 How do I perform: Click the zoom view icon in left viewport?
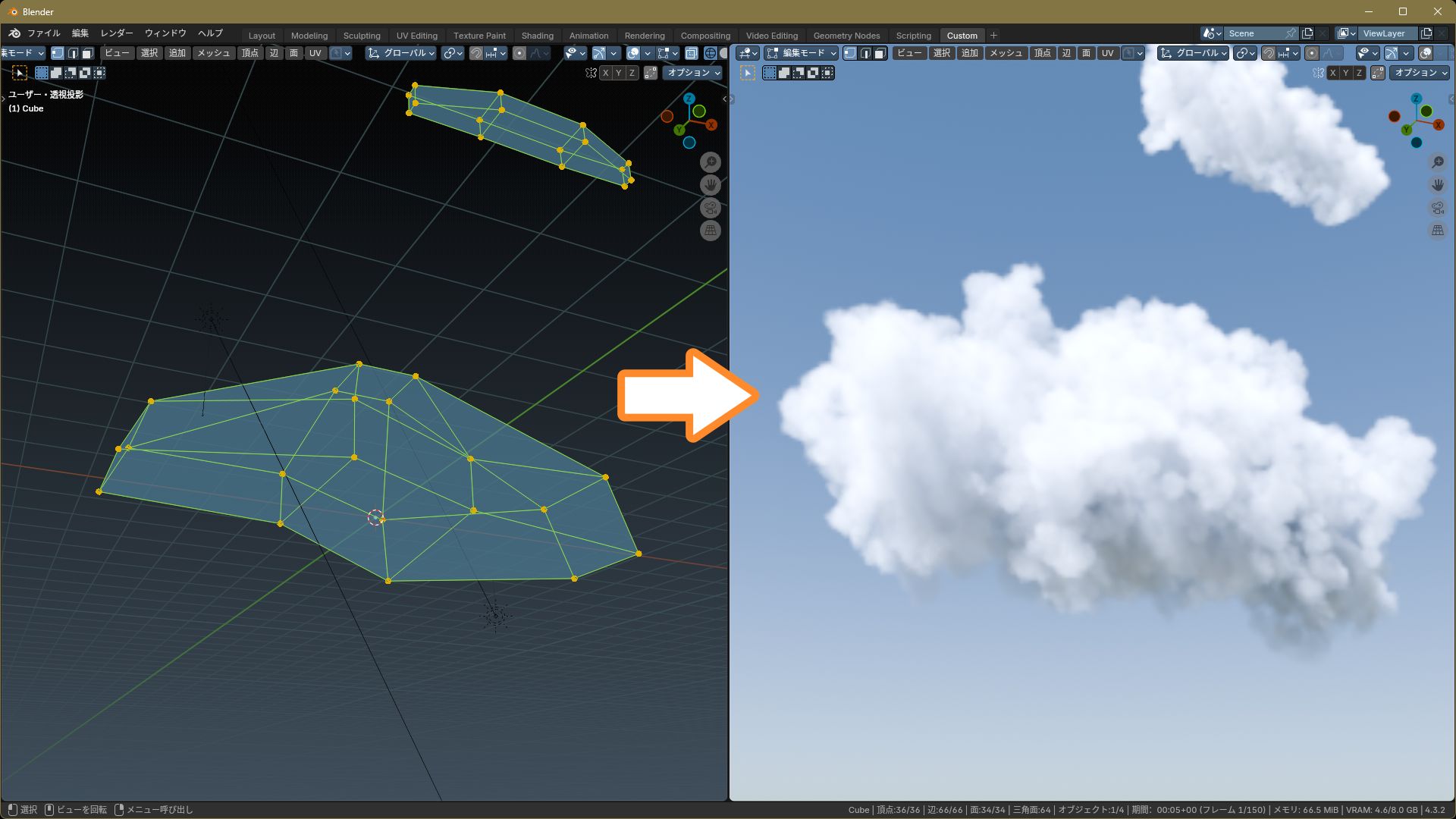[710, 162]
